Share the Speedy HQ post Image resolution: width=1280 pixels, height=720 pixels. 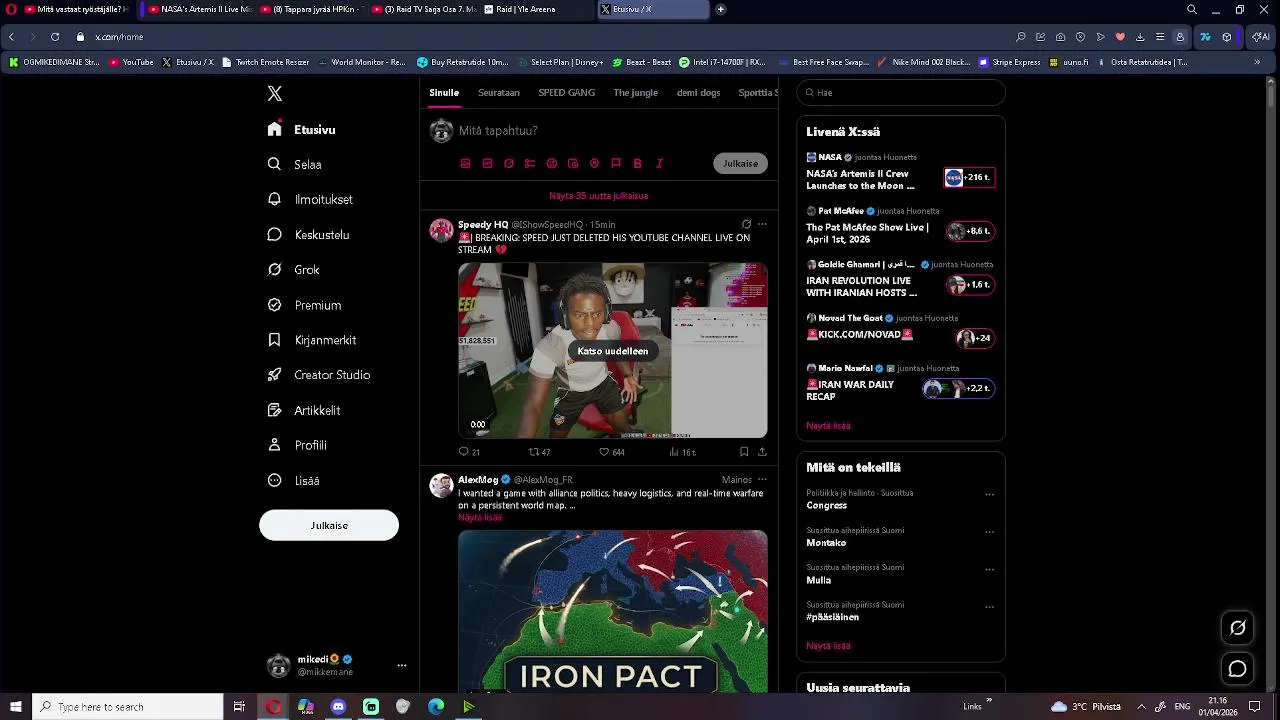tap(762, 452)
